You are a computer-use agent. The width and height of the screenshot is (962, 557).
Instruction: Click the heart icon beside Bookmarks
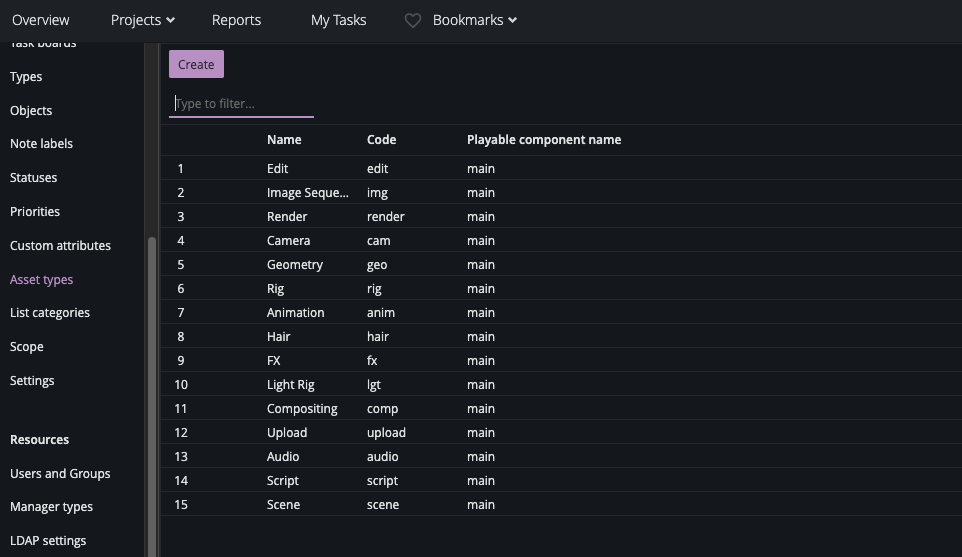pyautogui.click(x=413, y=20)
